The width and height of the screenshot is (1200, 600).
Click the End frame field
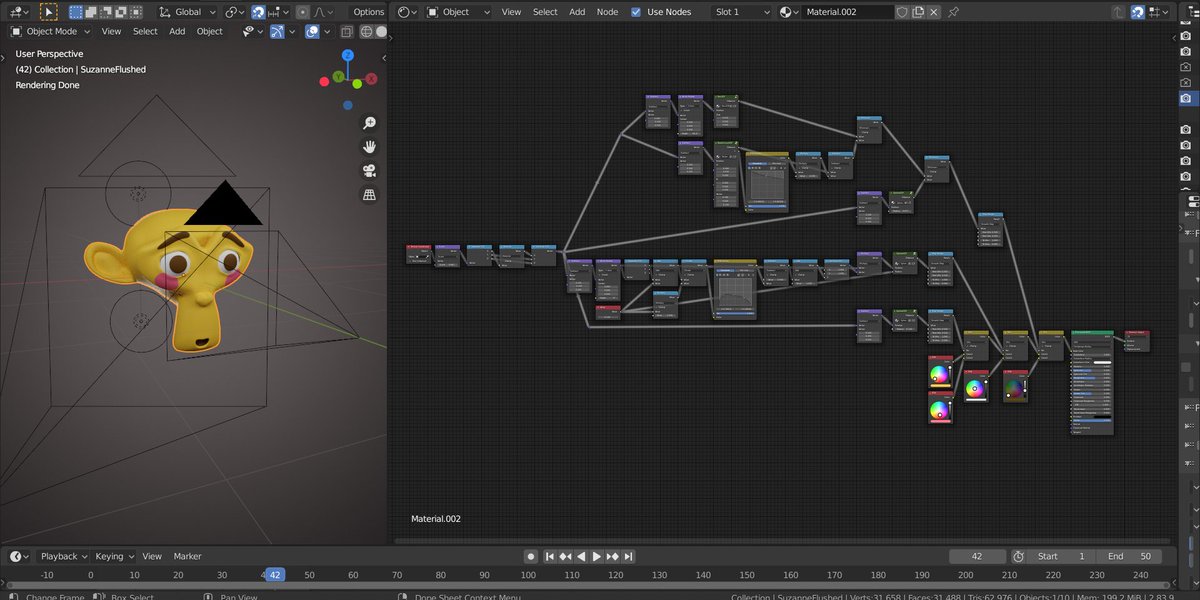point(1130,556)
